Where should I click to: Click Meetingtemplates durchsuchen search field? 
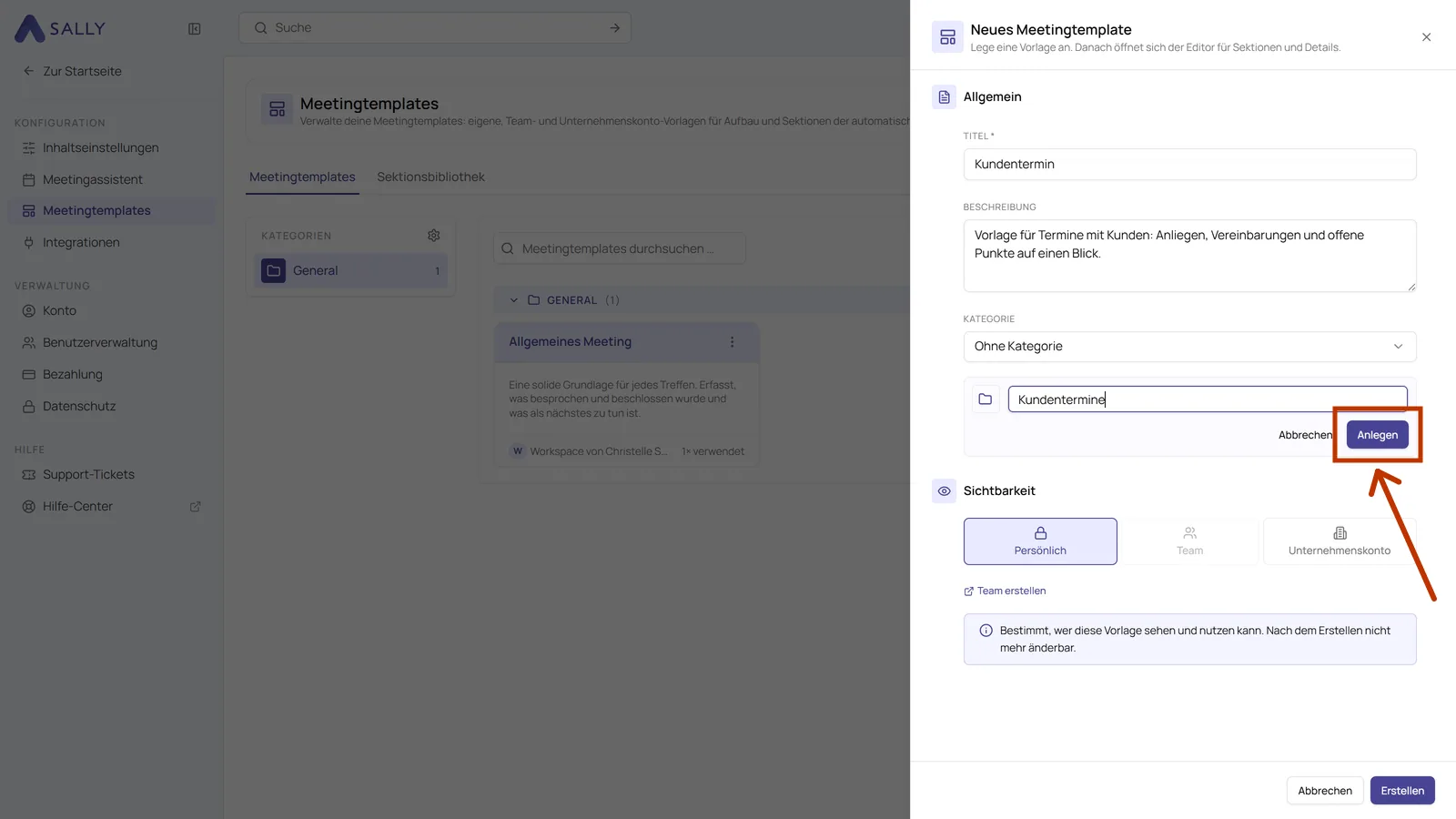pyautogui.click(x=620, y=248)
